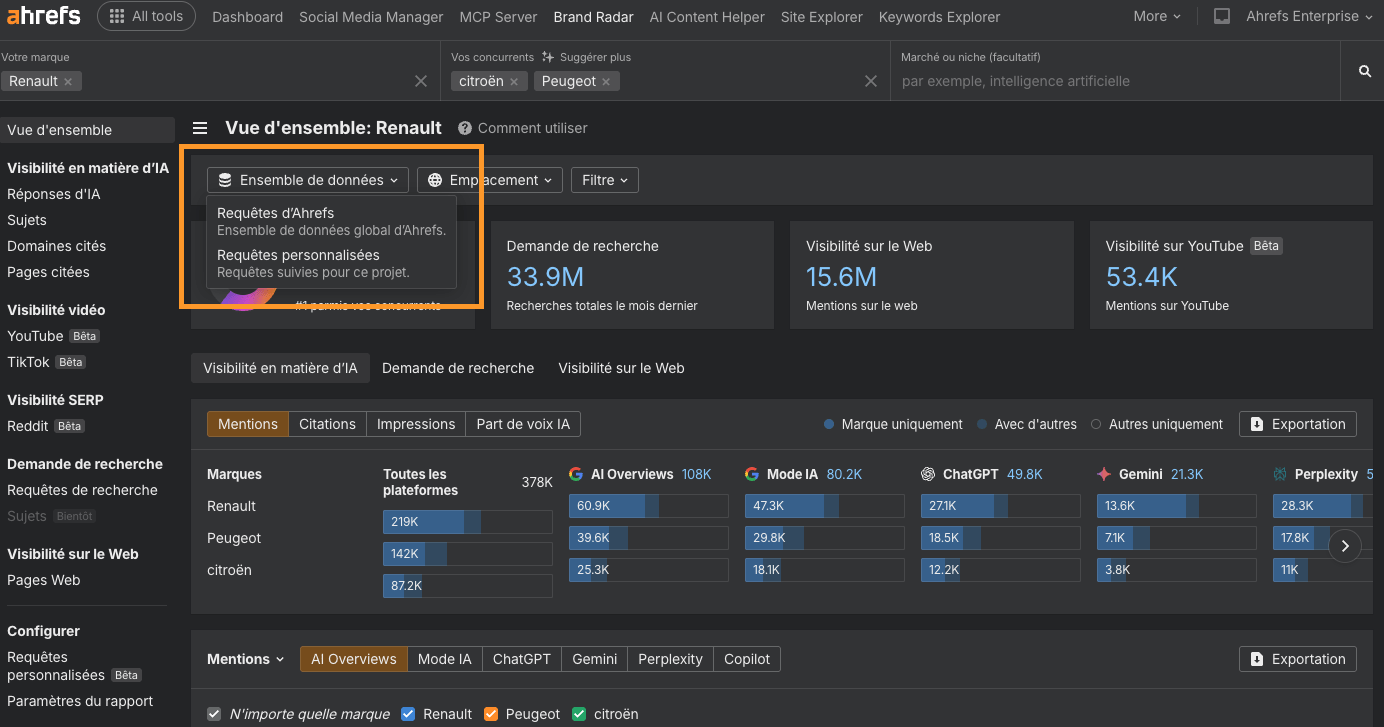Click the top Exportation button

pyautogui.click(x=1297, y=424)
